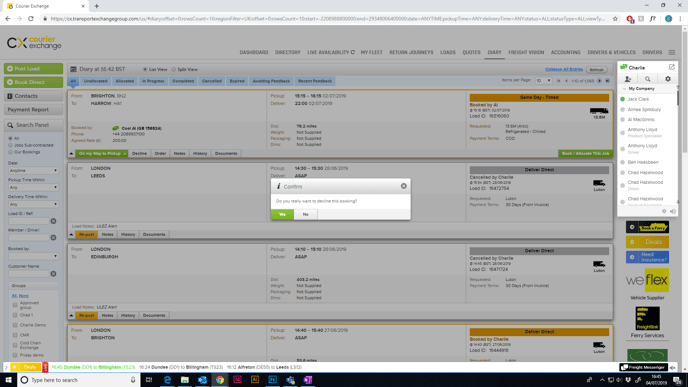Click the Post Load button
The image size is (688, 387).
pyautogui.click(x=33, y=68)
